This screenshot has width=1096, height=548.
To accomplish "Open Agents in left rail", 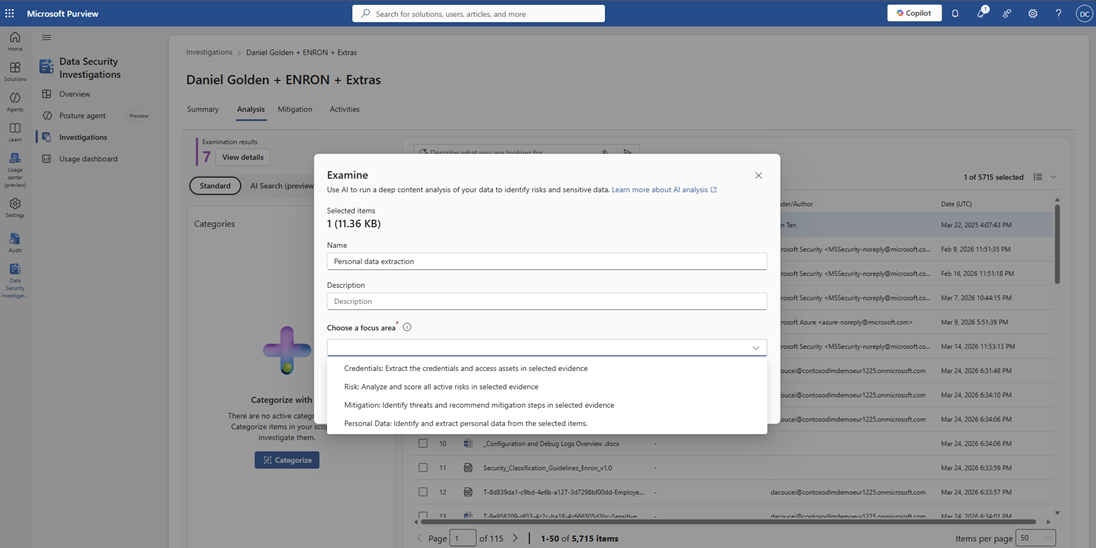I will (x=15, y=101).
